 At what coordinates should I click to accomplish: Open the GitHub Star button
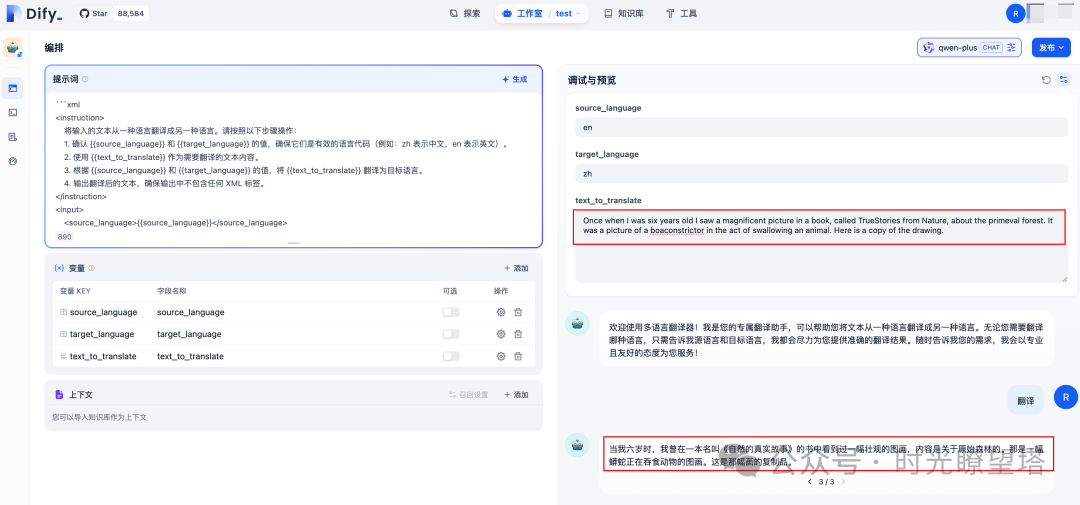94,13
